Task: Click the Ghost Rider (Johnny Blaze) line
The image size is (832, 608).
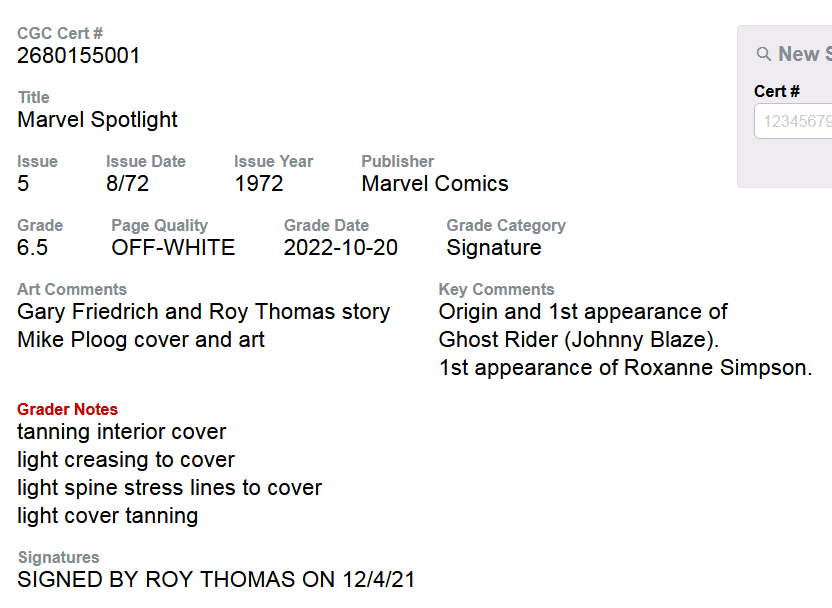Action: [579, 340]
